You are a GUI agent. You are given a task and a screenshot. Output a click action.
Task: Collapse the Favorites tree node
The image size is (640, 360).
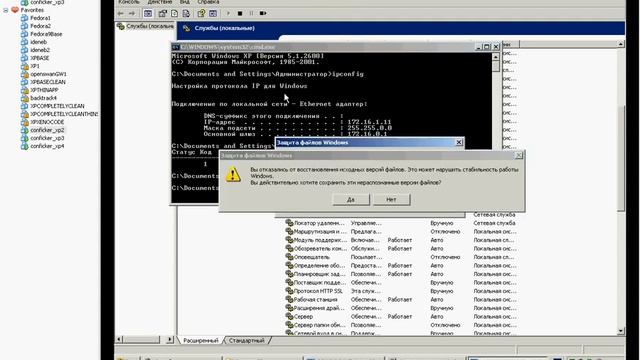5,10
